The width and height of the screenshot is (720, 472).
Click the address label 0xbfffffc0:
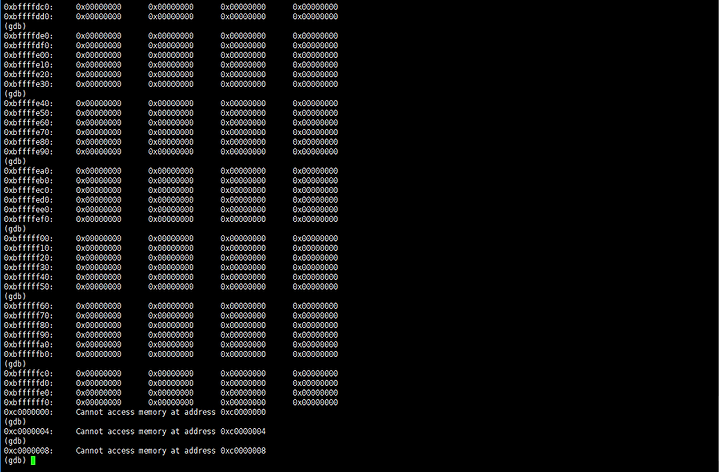point(28,373)
